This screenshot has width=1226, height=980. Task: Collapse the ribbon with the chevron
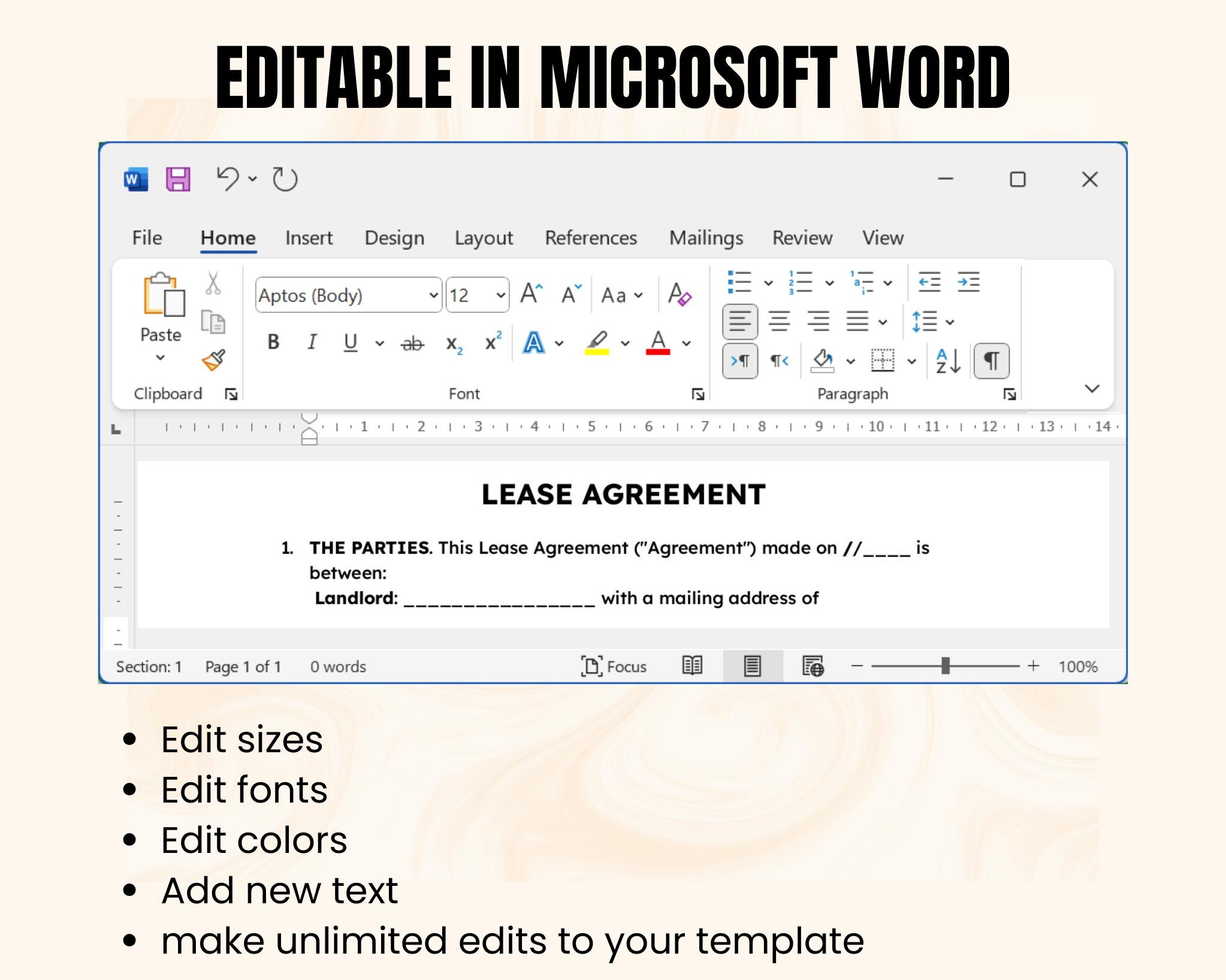(x=1092, y=388)
